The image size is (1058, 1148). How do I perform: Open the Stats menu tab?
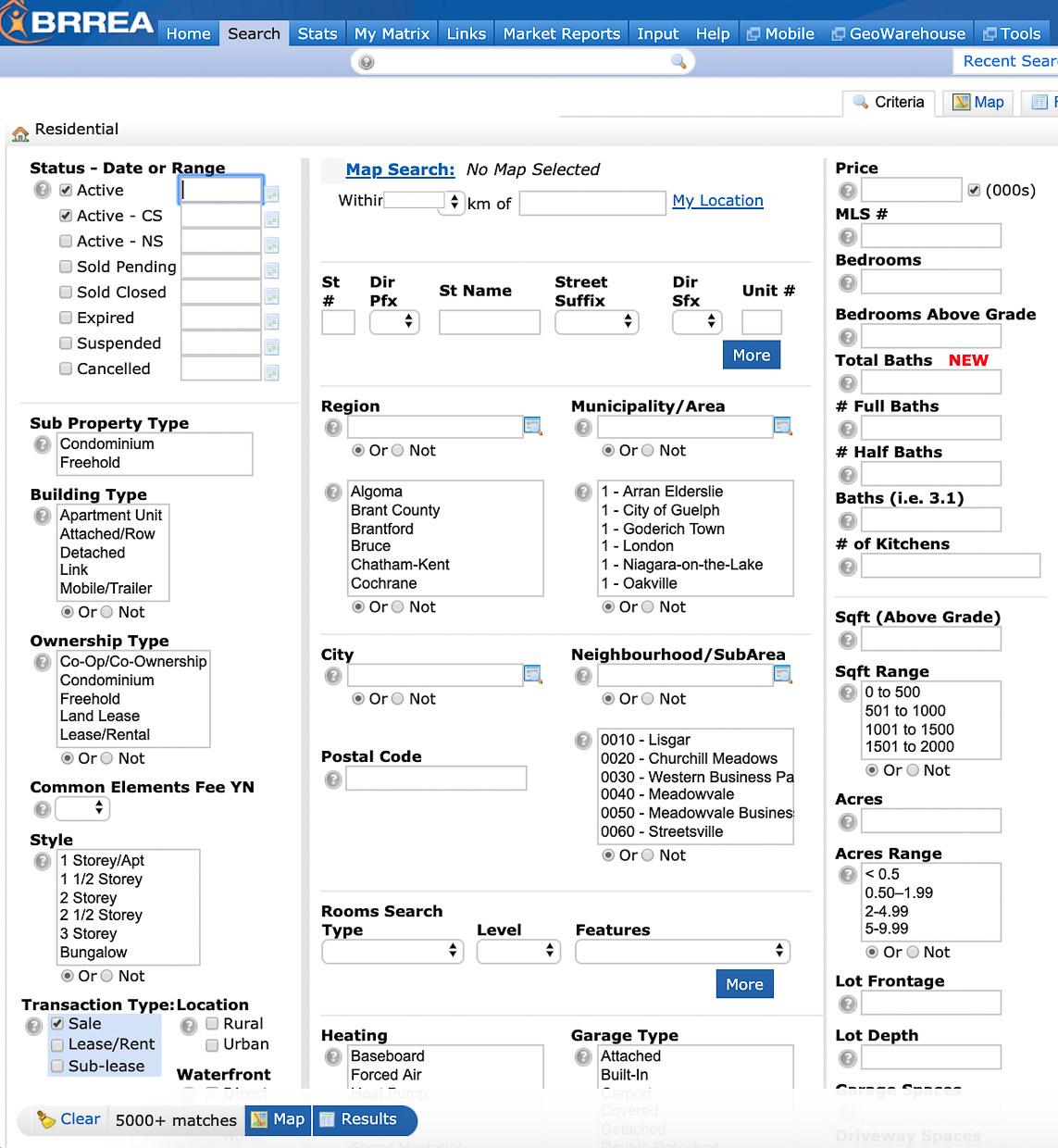coord(317,34)
